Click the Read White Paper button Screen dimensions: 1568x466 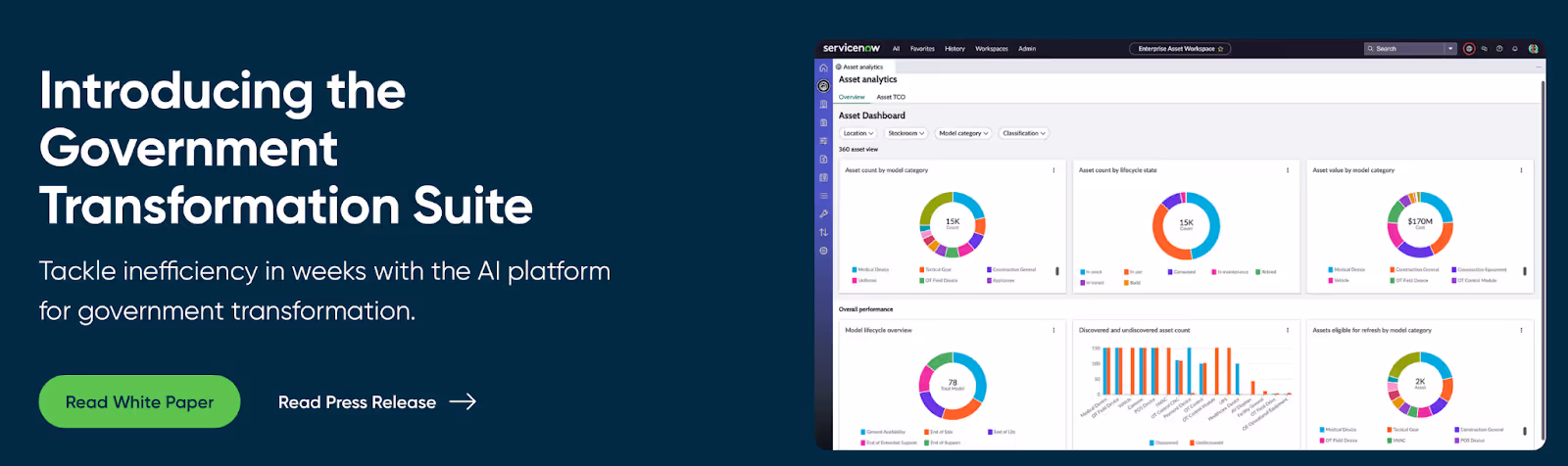pyautogui.click(x=139, y=401)
